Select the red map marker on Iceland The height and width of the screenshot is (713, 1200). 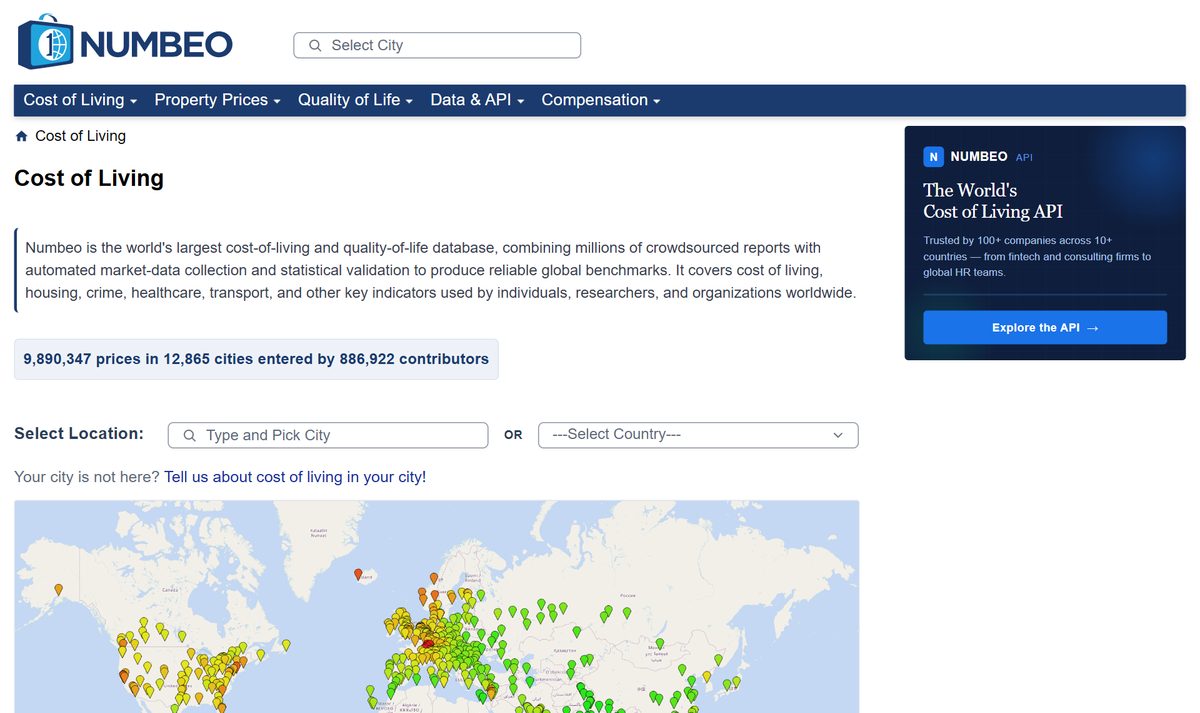(x=358, y=575)
